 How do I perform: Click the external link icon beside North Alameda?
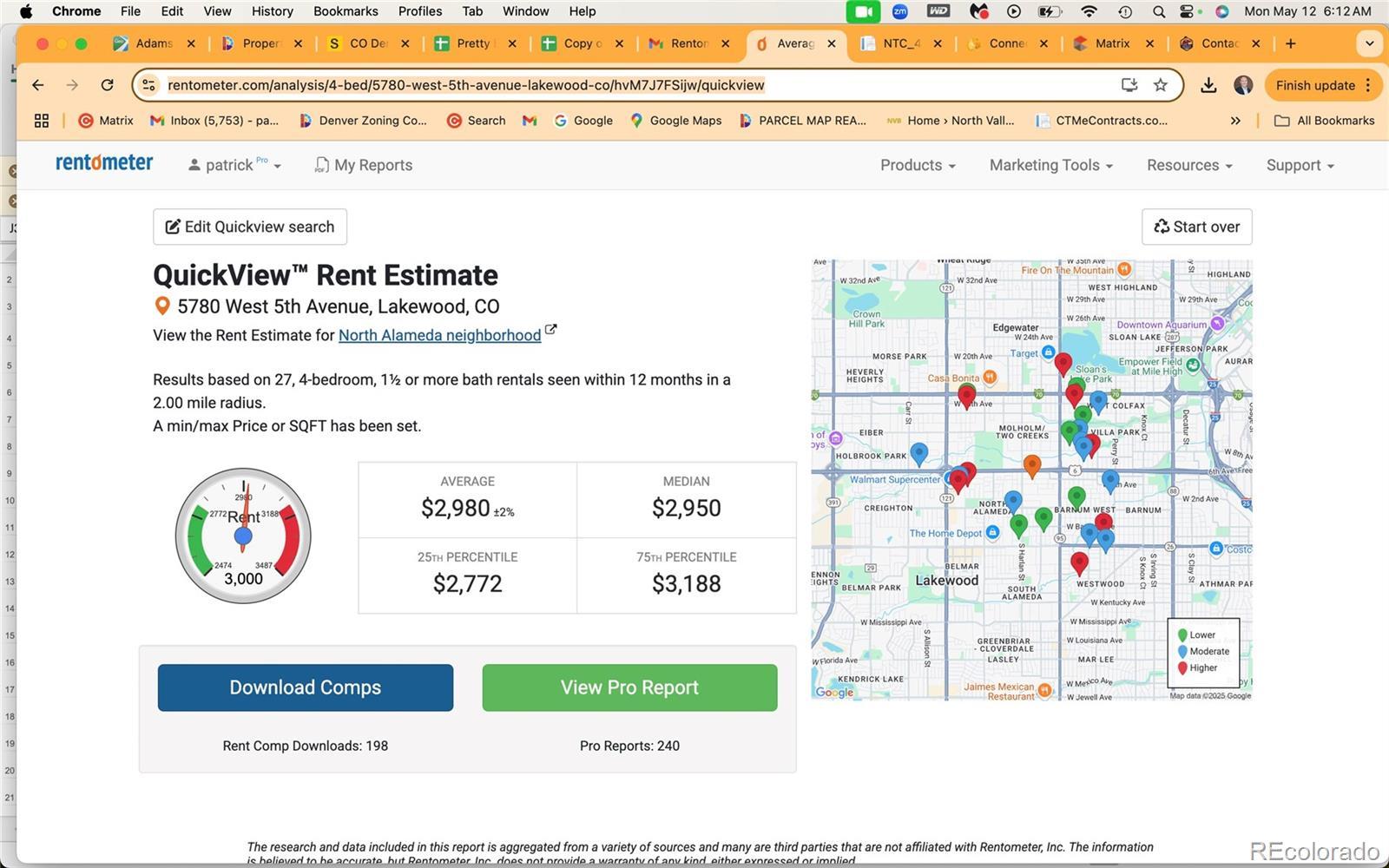pyautogui.click(x=550, y=331)
